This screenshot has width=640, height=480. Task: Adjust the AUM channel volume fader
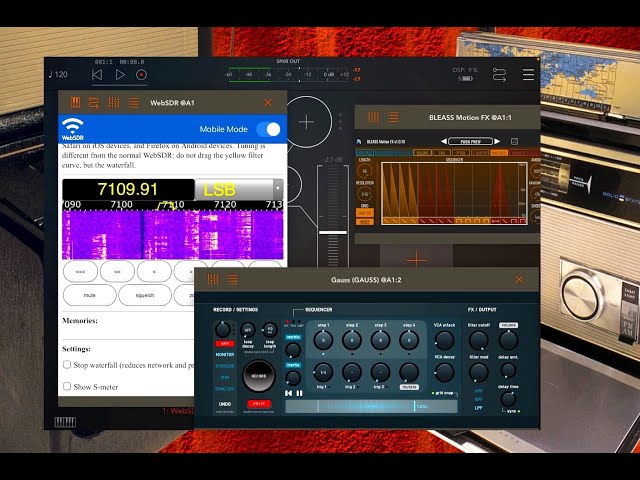pos(333,232)
